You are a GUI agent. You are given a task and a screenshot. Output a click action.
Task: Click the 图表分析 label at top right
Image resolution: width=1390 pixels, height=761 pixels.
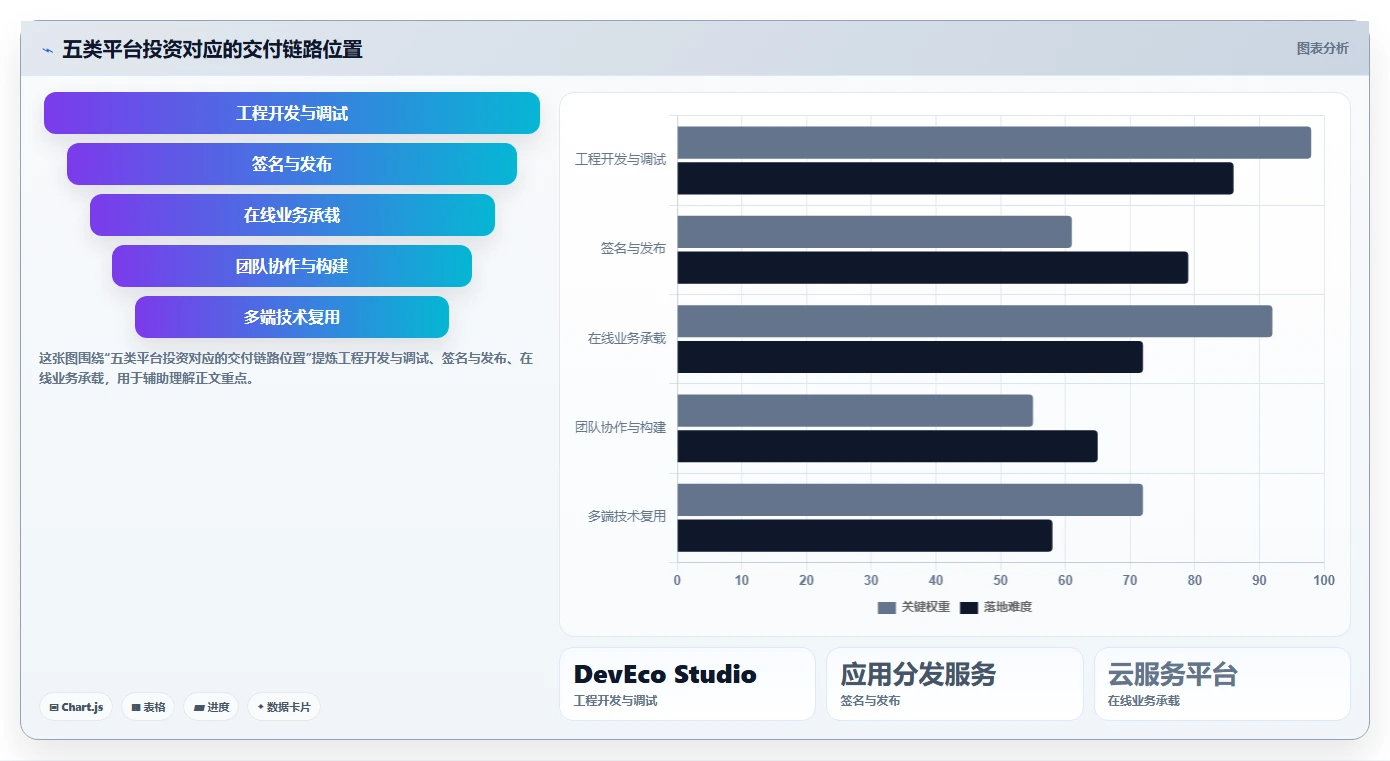(1322, 48)
